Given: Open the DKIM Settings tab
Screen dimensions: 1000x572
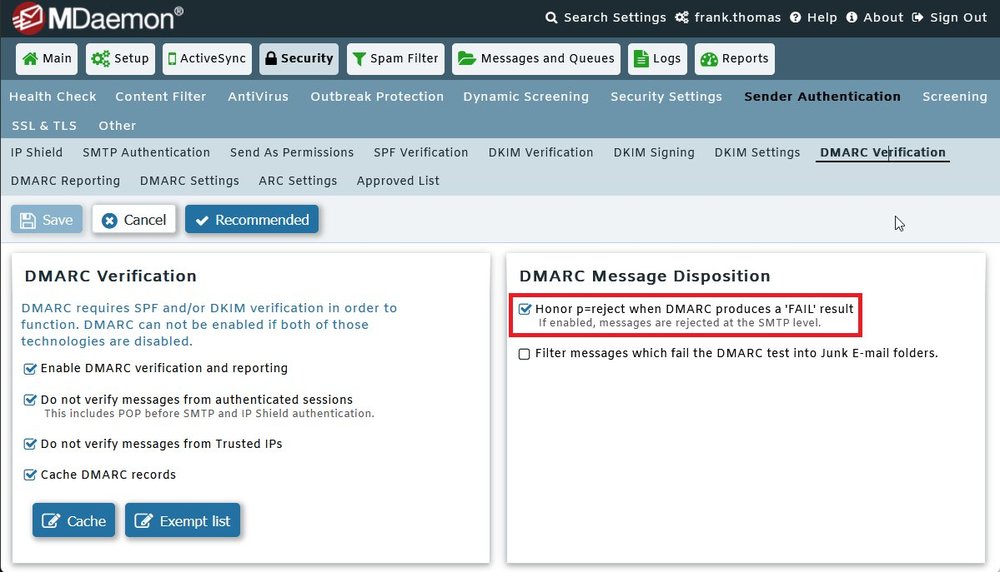Looking at the screenshot, I should tap(757, 152).
